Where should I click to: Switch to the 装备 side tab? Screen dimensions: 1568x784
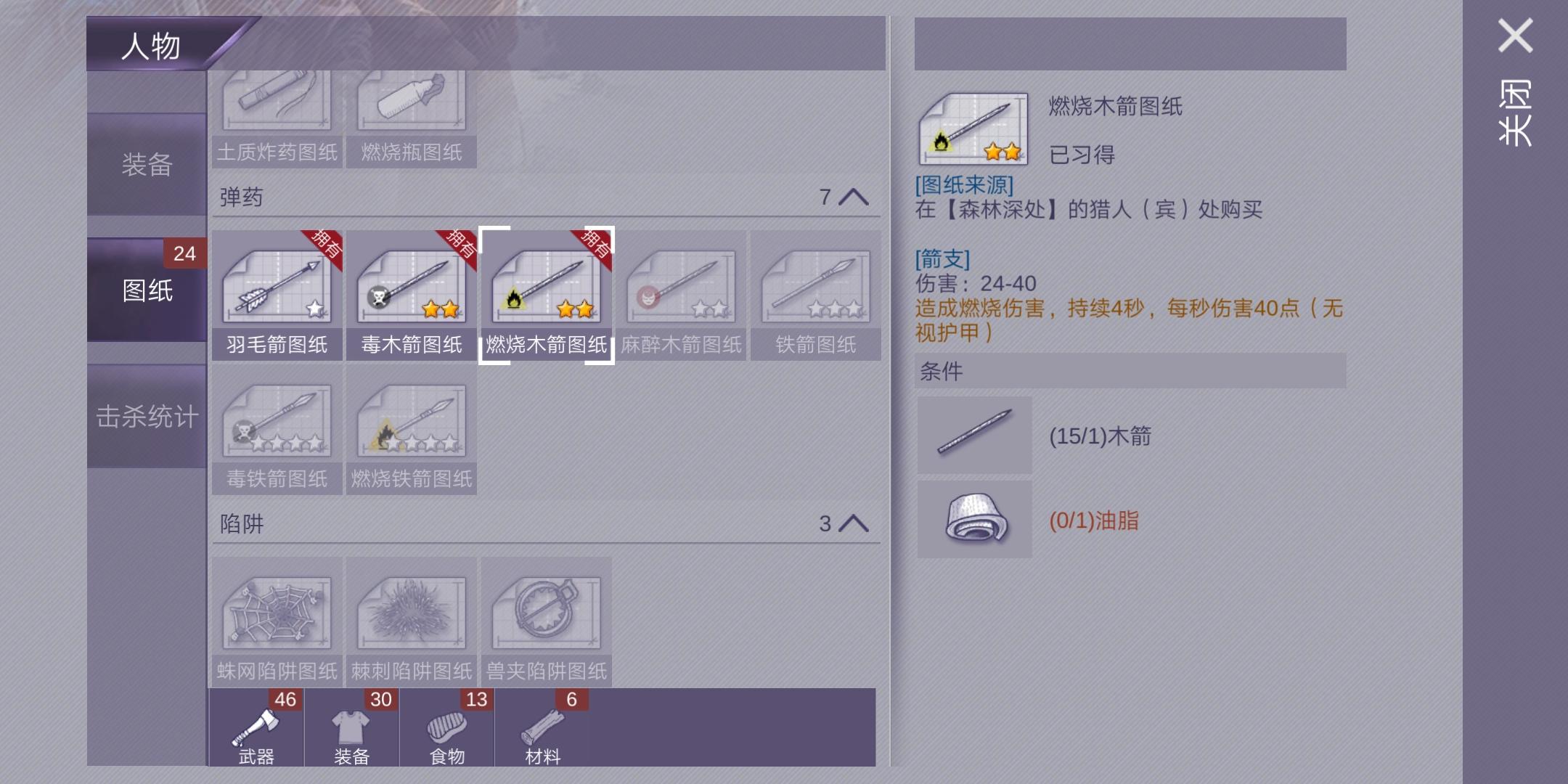[147, 165]
